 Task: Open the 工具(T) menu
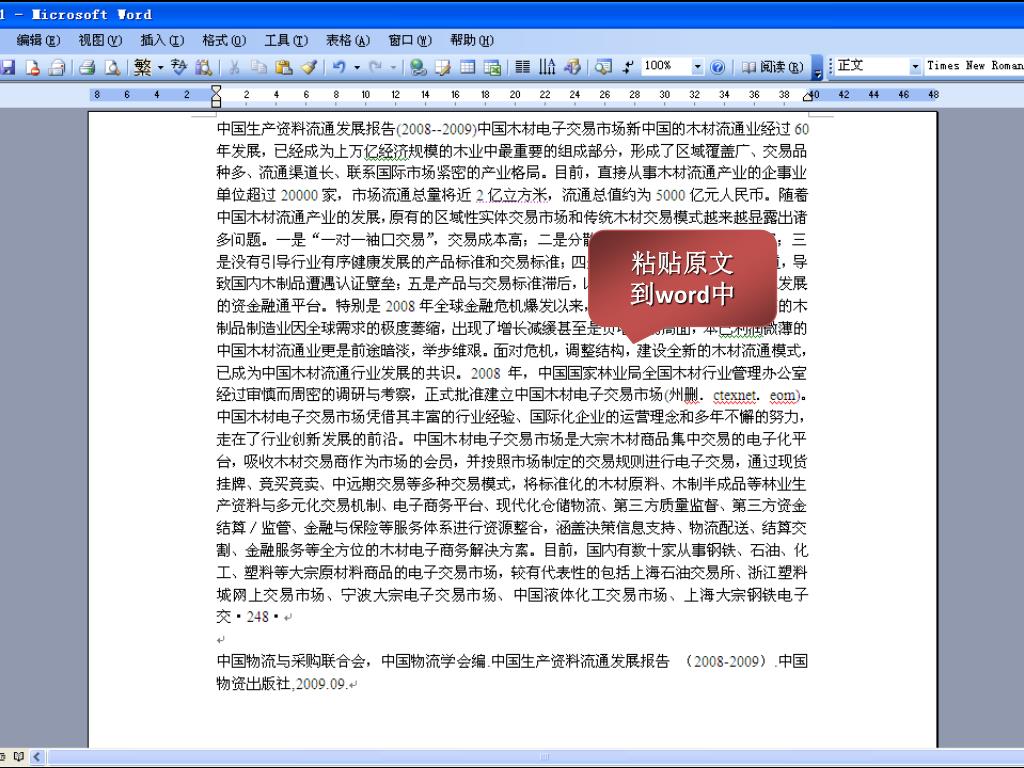click(286, 40)
